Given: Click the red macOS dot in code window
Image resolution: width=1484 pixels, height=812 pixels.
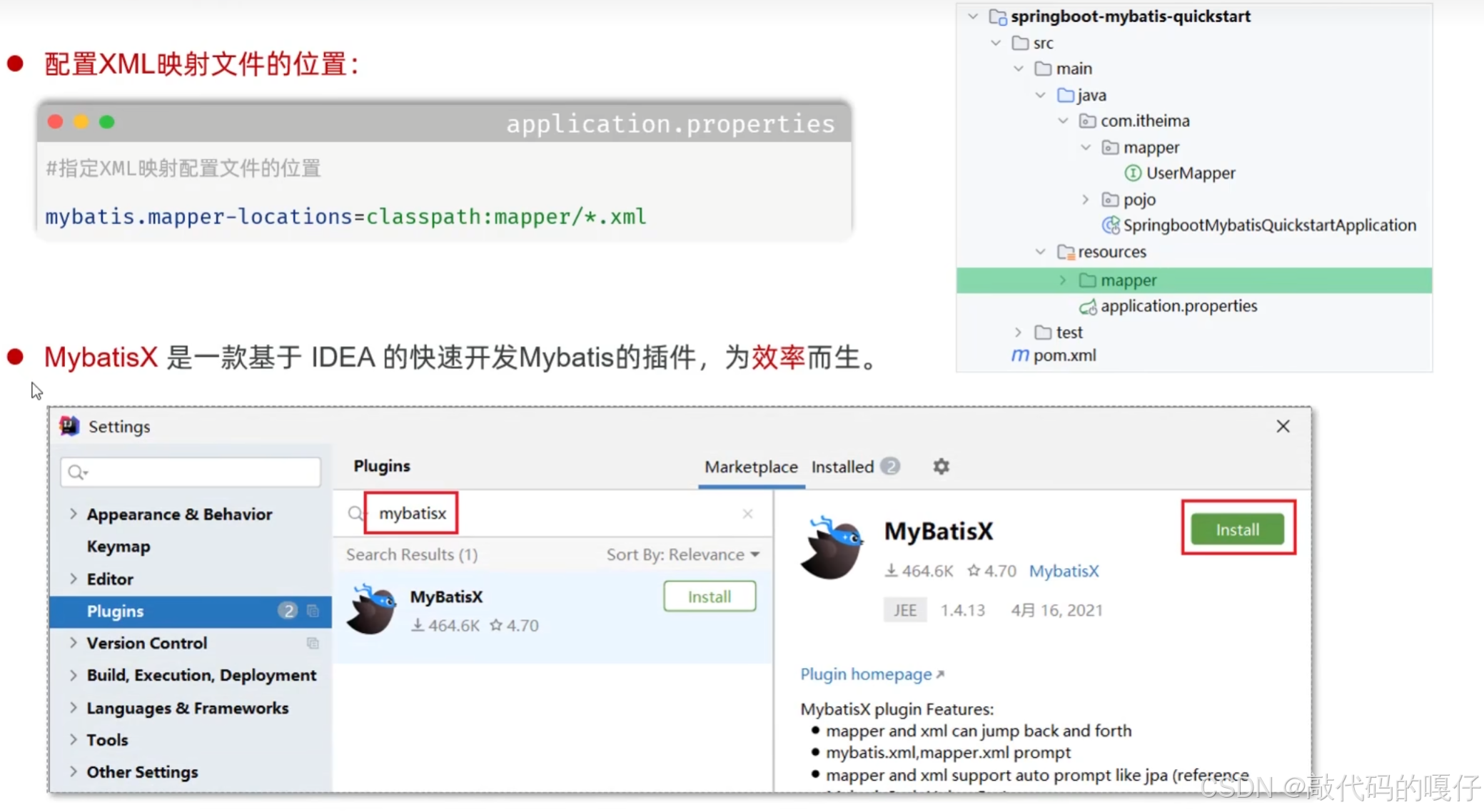Looking at the screenshot, I should [56, 122].
